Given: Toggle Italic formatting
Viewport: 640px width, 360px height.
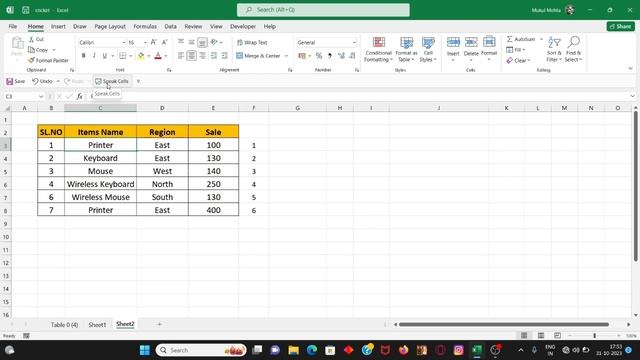Looking at the screenshot, I should 94,56.
